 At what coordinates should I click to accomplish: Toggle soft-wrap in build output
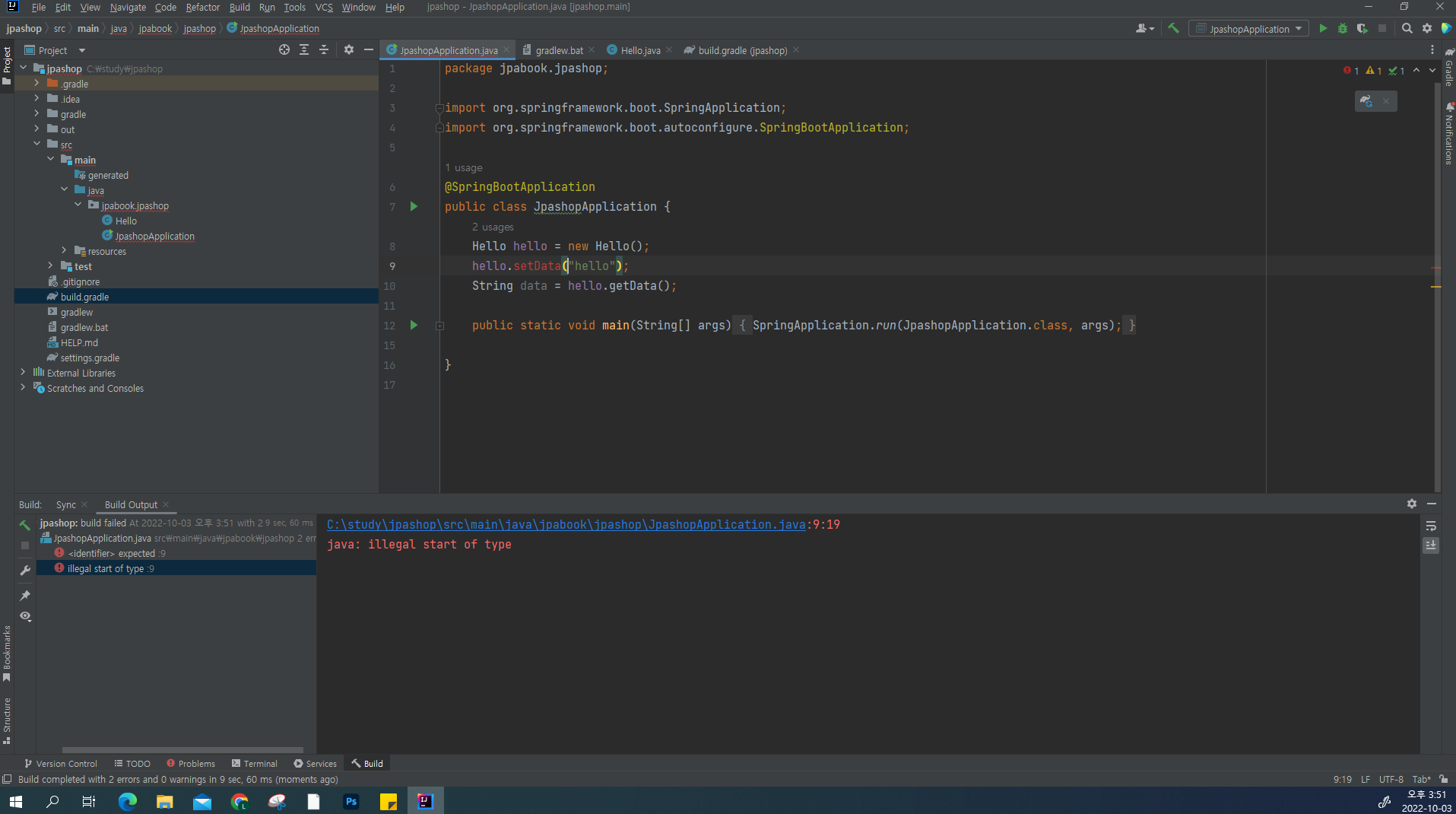(x=1431, y=526)
